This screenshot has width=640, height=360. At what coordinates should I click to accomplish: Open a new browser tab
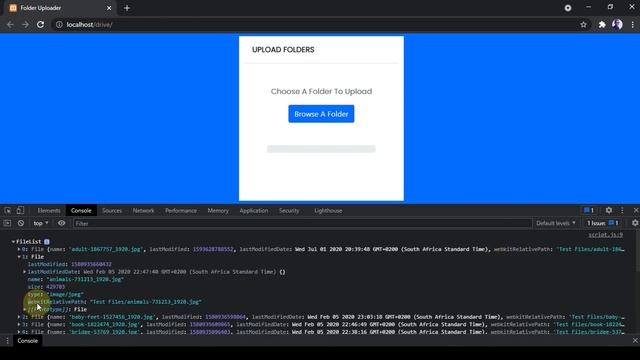[x=127, y=8]
